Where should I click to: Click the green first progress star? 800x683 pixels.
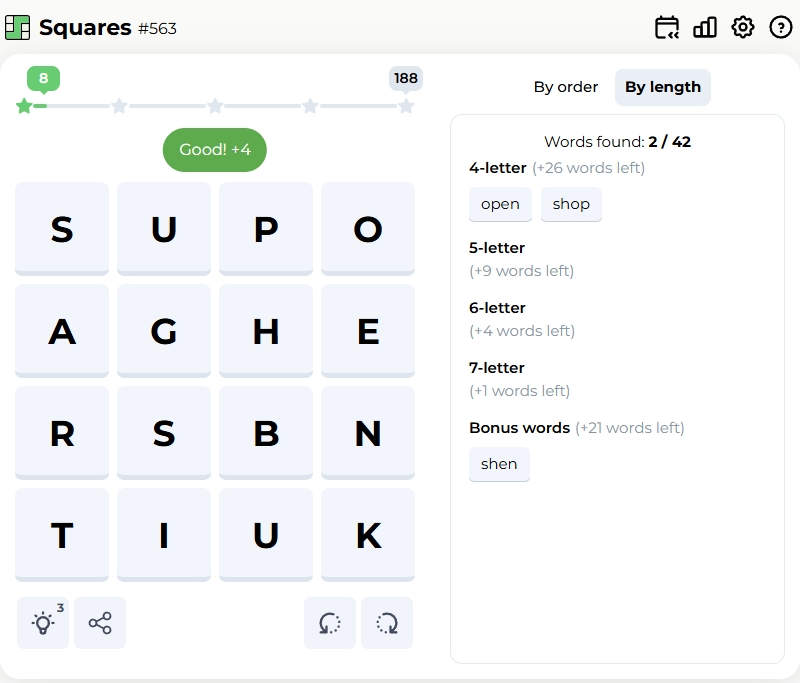(x=24, y=106)
